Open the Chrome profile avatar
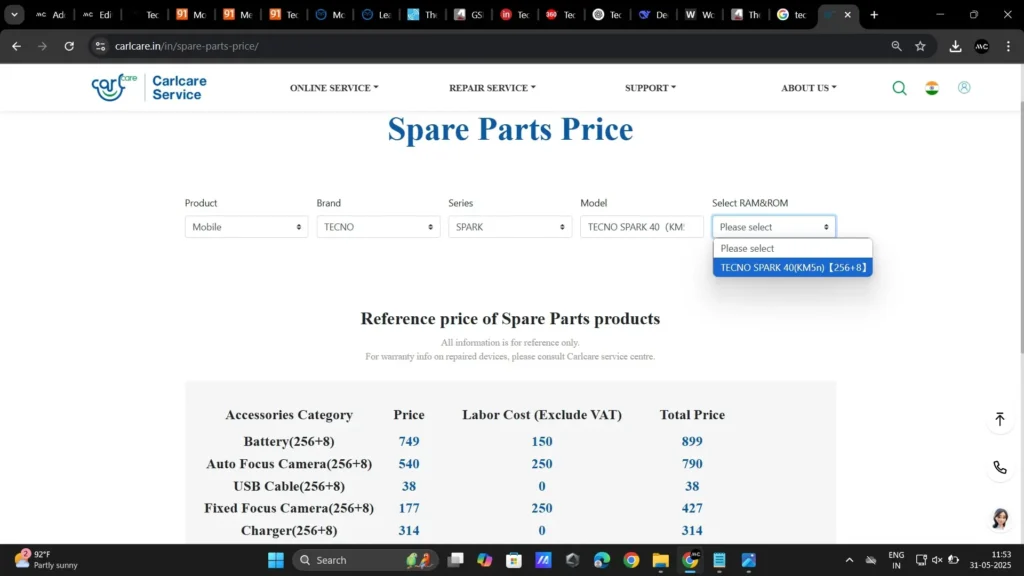 click(x=982, y=46)
